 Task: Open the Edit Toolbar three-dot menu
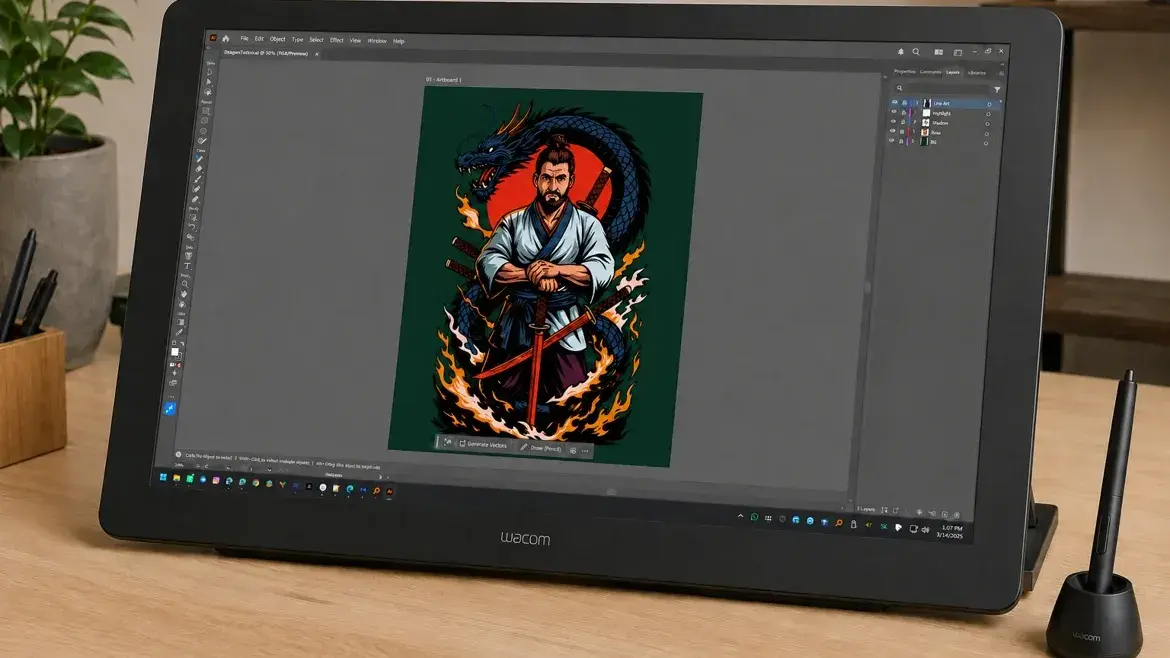point(171,397)
